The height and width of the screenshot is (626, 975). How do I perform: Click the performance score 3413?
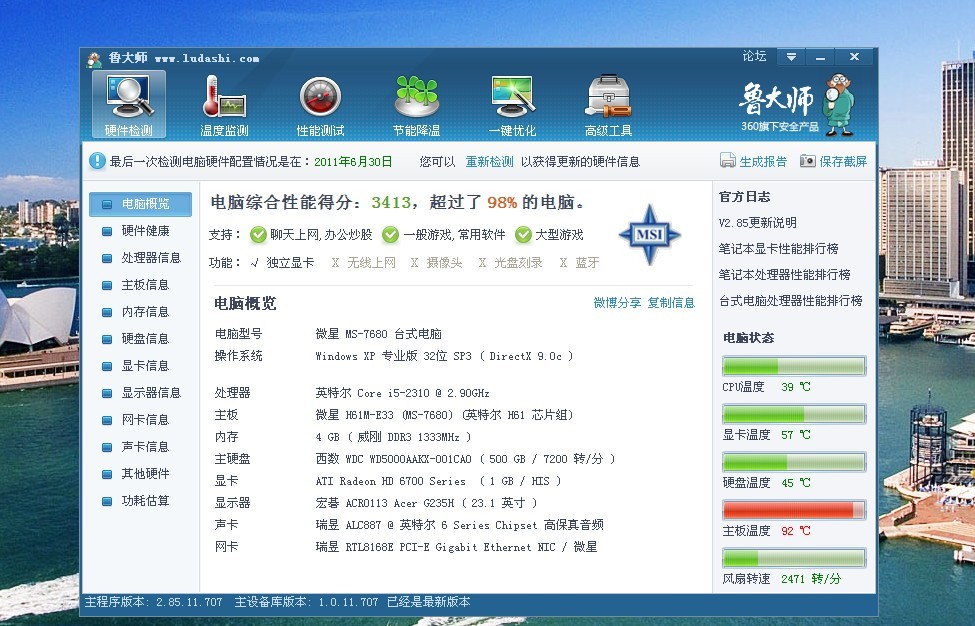pos(391,203)
